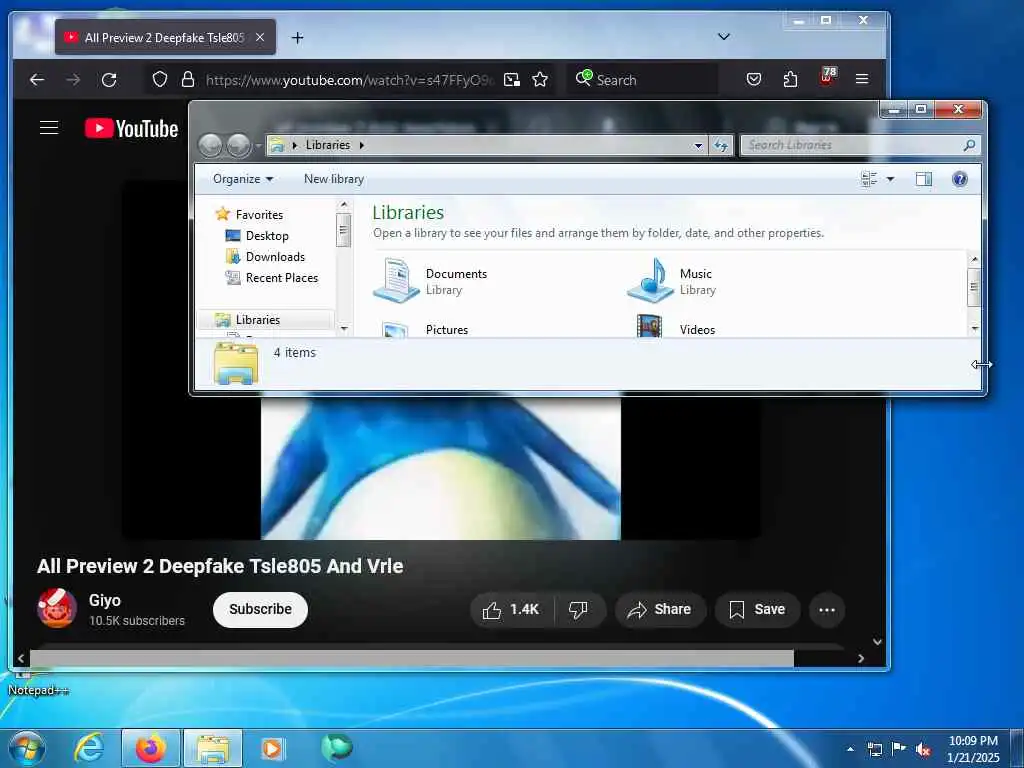The width and height of the screenshot is (1024, 768).
Task: Dislike the video
Action: pyautogui.click(x=579, y=609)
